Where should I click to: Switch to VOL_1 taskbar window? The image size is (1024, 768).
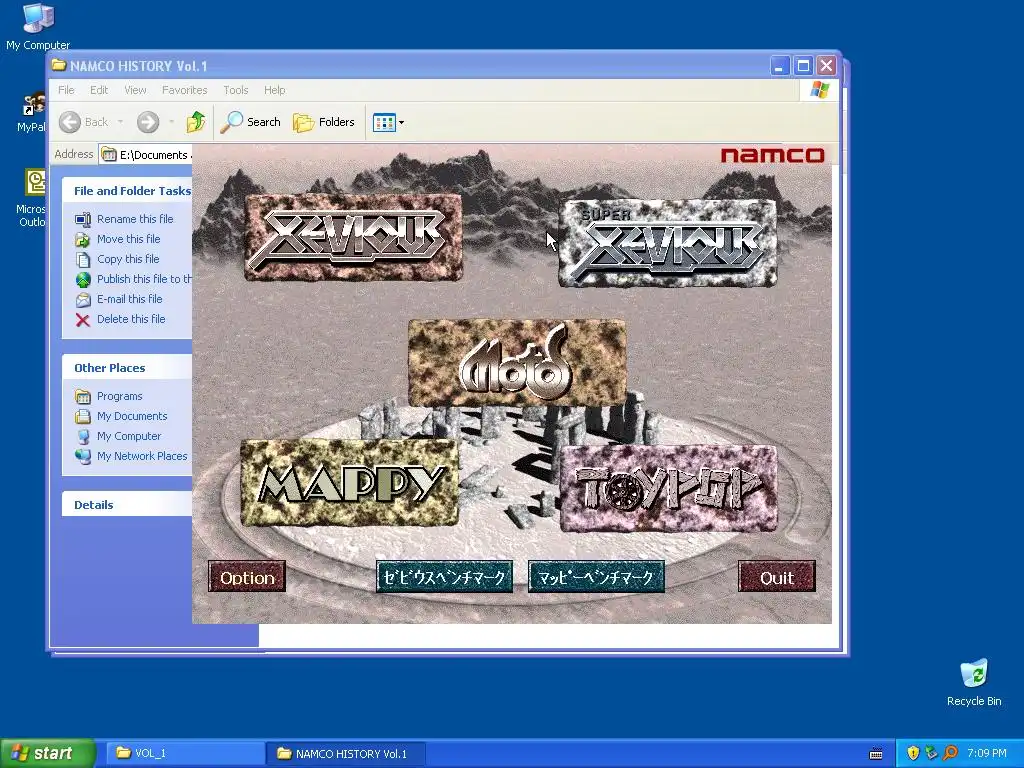click(x=184, y=753)
